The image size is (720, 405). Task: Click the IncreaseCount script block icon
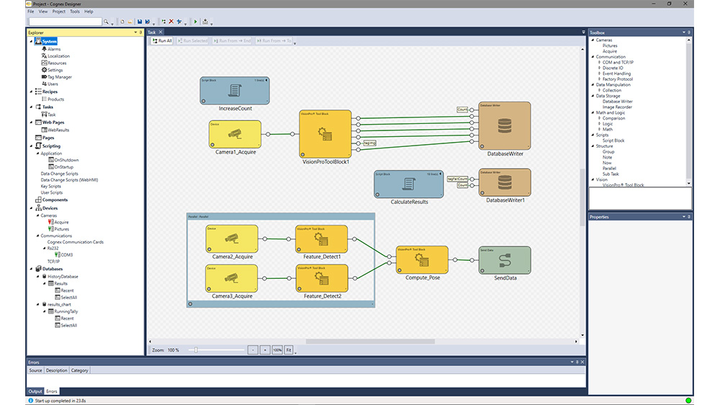tap(233, 91)
